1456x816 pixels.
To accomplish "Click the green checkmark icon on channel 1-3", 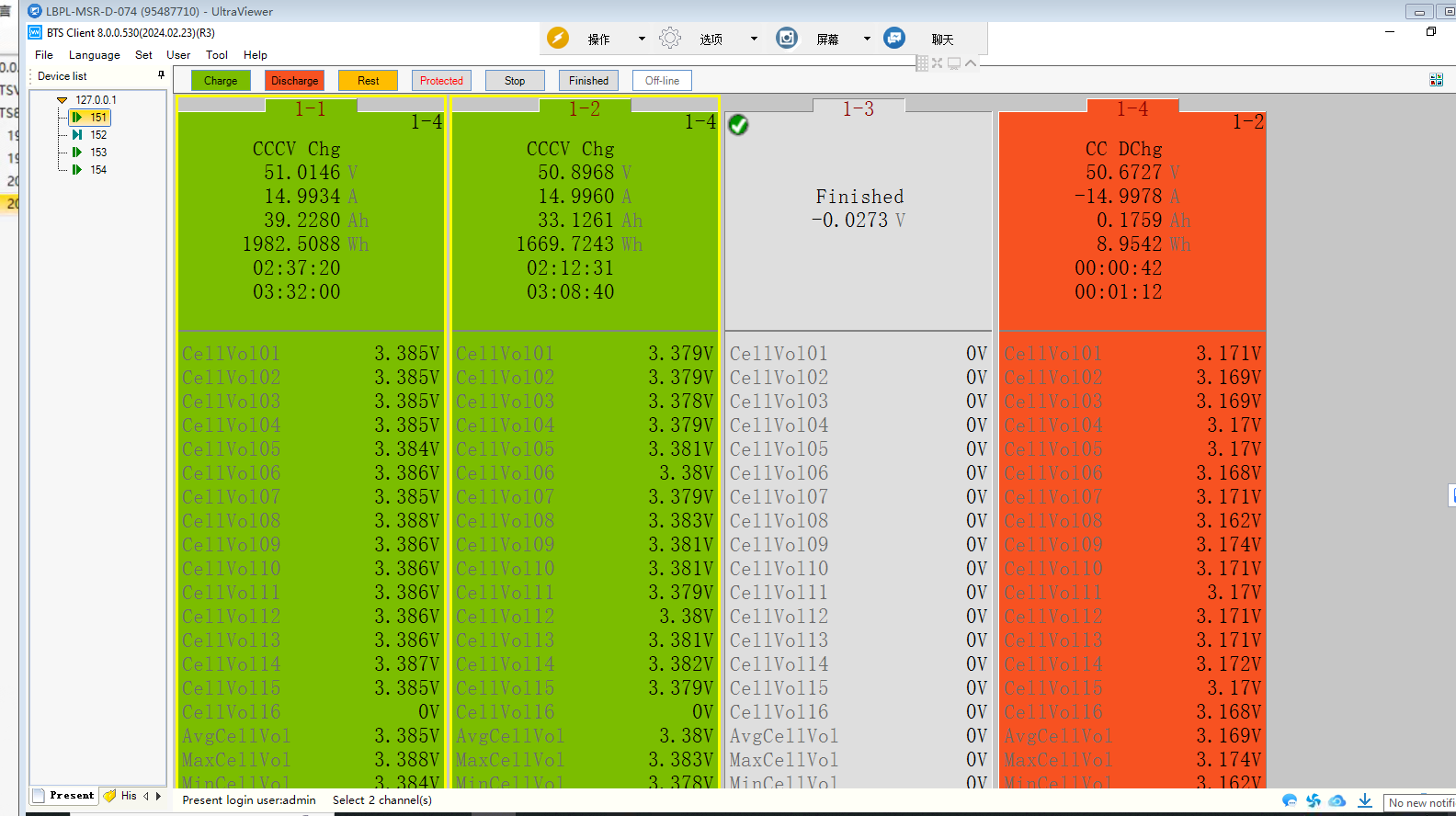I will [738, 125].
